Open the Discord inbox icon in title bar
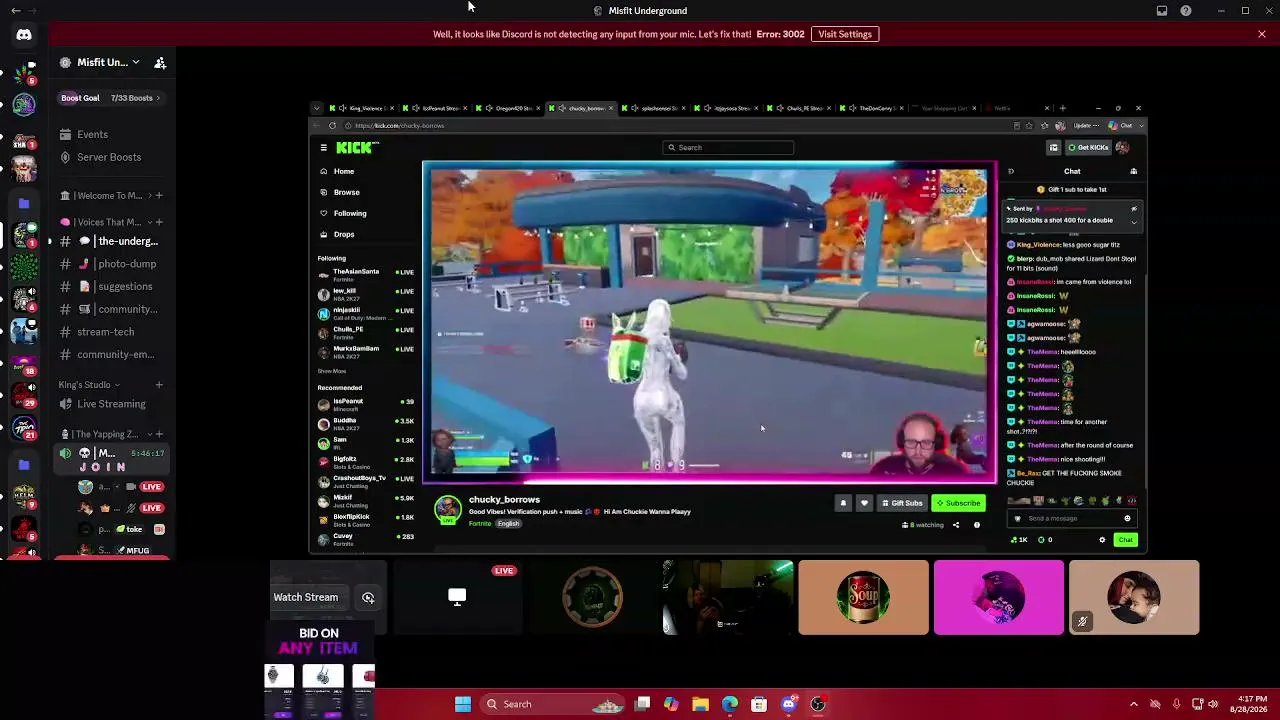This screenshot has width=1280, height=720. click(x=1162, y=11)
